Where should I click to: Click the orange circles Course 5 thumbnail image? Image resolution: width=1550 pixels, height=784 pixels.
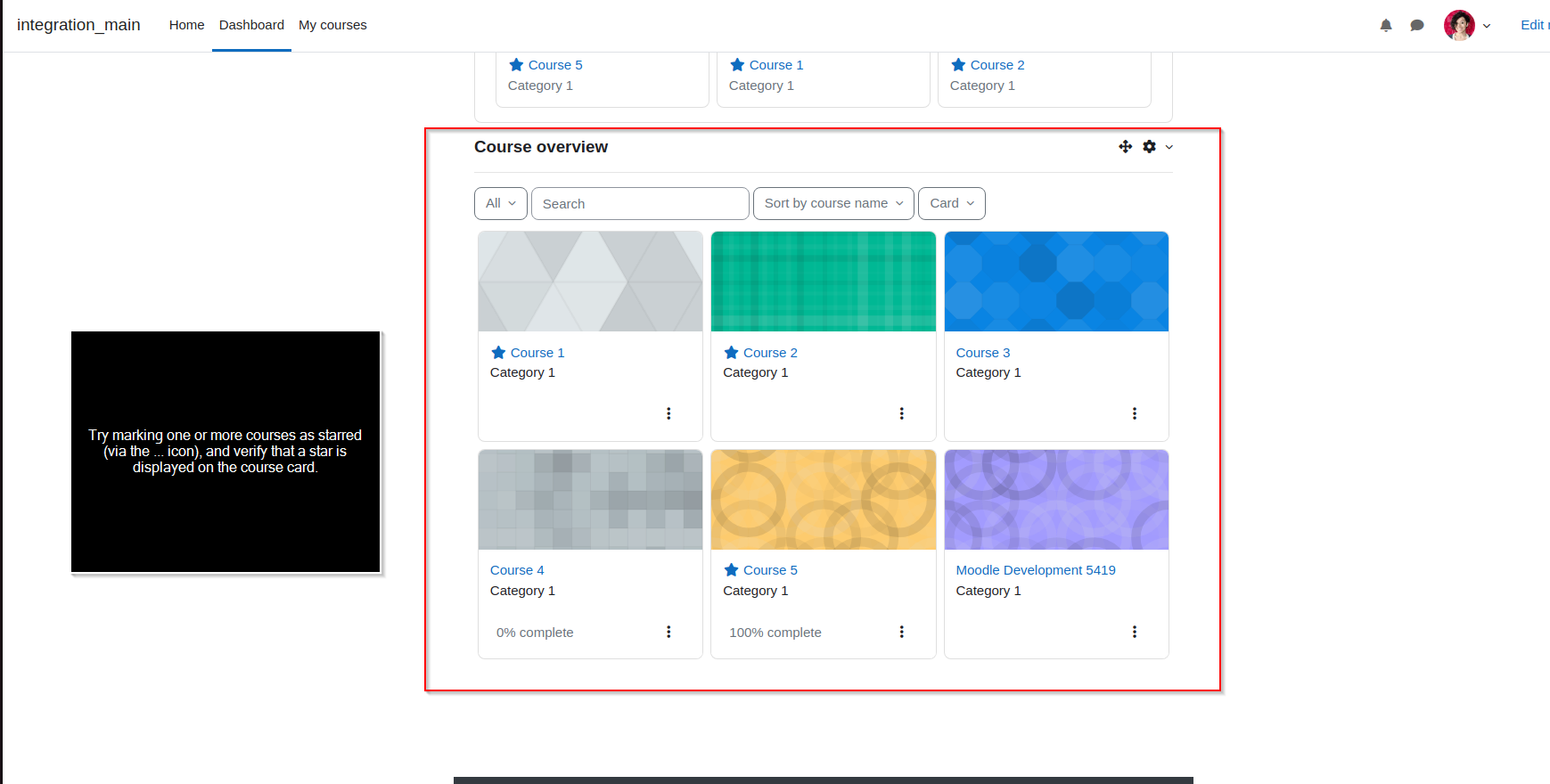point(824,500)
